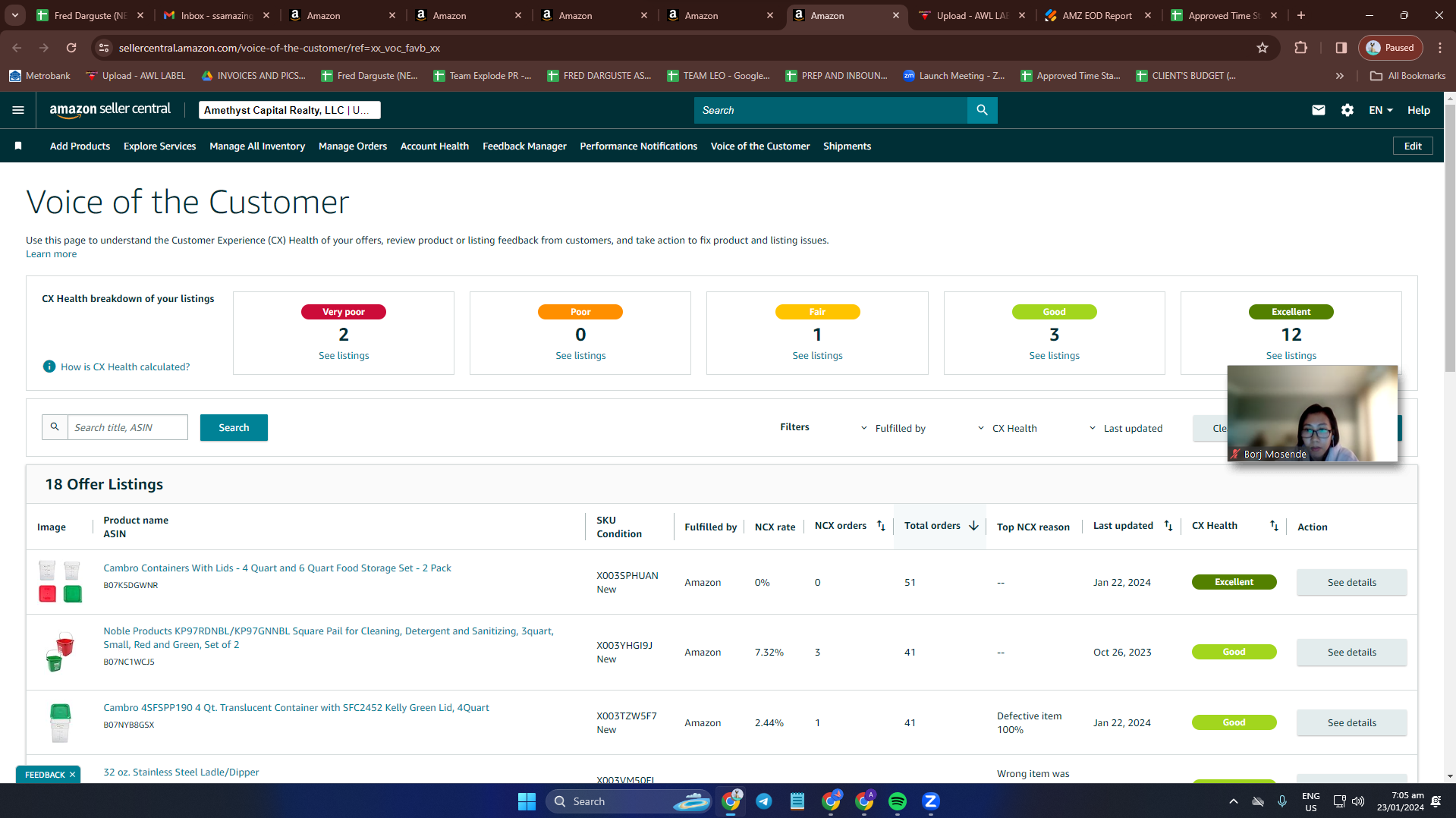Image resolution: width=1456 pixels, height=818 pixels.
Task: Open the EN language dropdown
Action: coord(1381,110)
